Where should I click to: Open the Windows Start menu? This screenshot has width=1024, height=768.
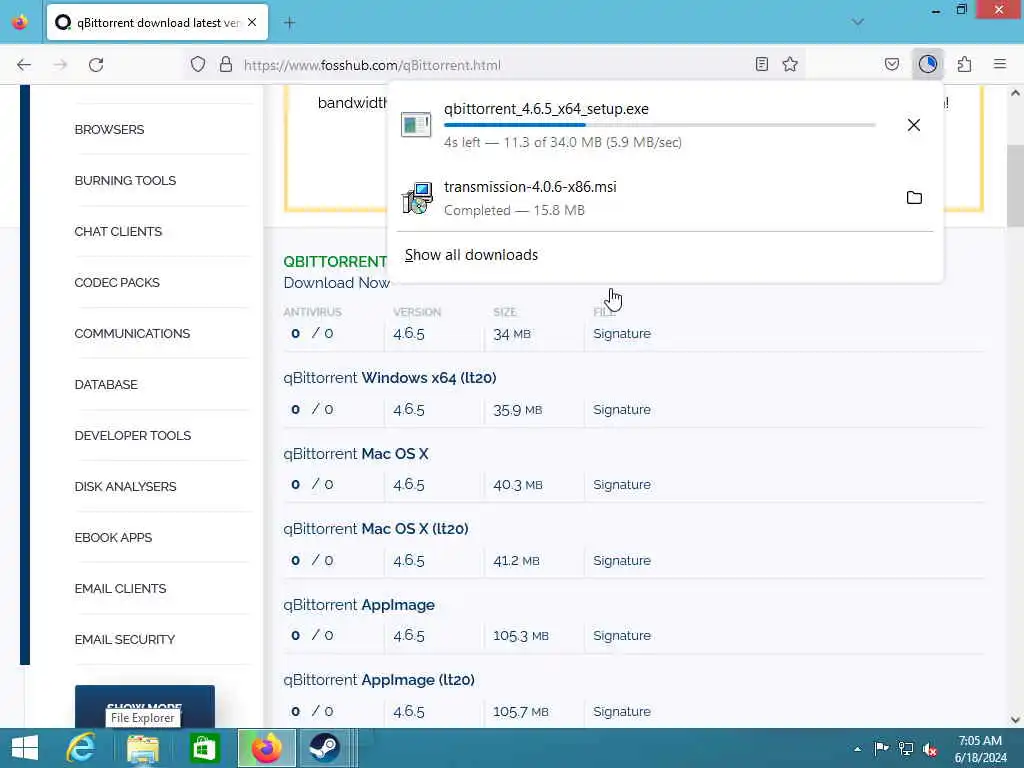click(25, 748)
